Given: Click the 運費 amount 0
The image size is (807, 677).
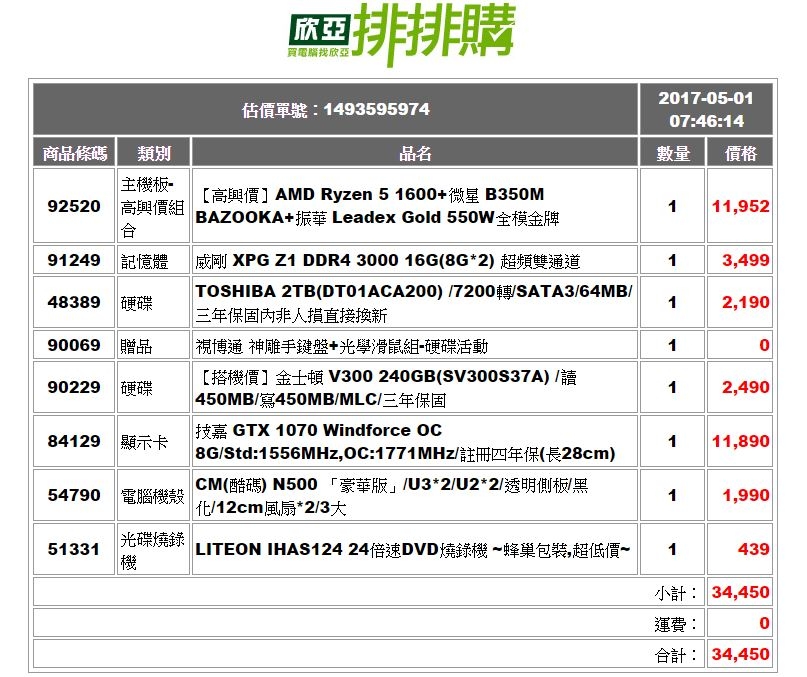Looking at the screenshot, I should click(764, 623).
